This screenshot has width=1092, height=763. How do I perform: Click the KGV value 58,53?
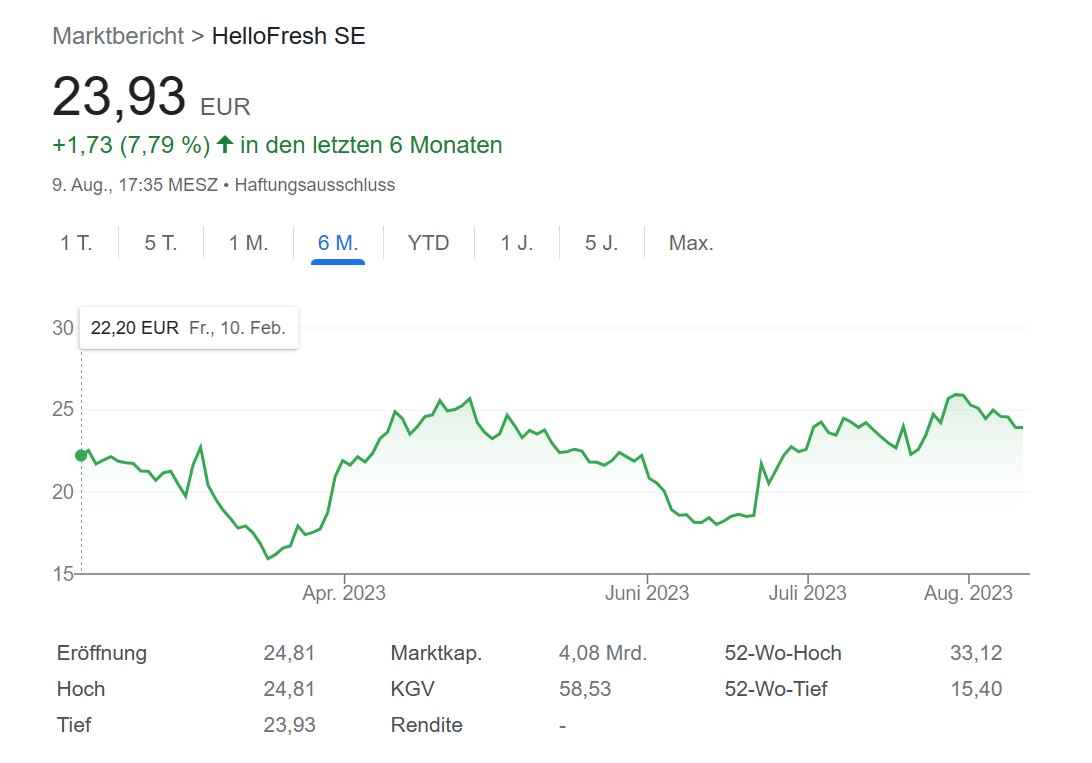click(585, 689)
